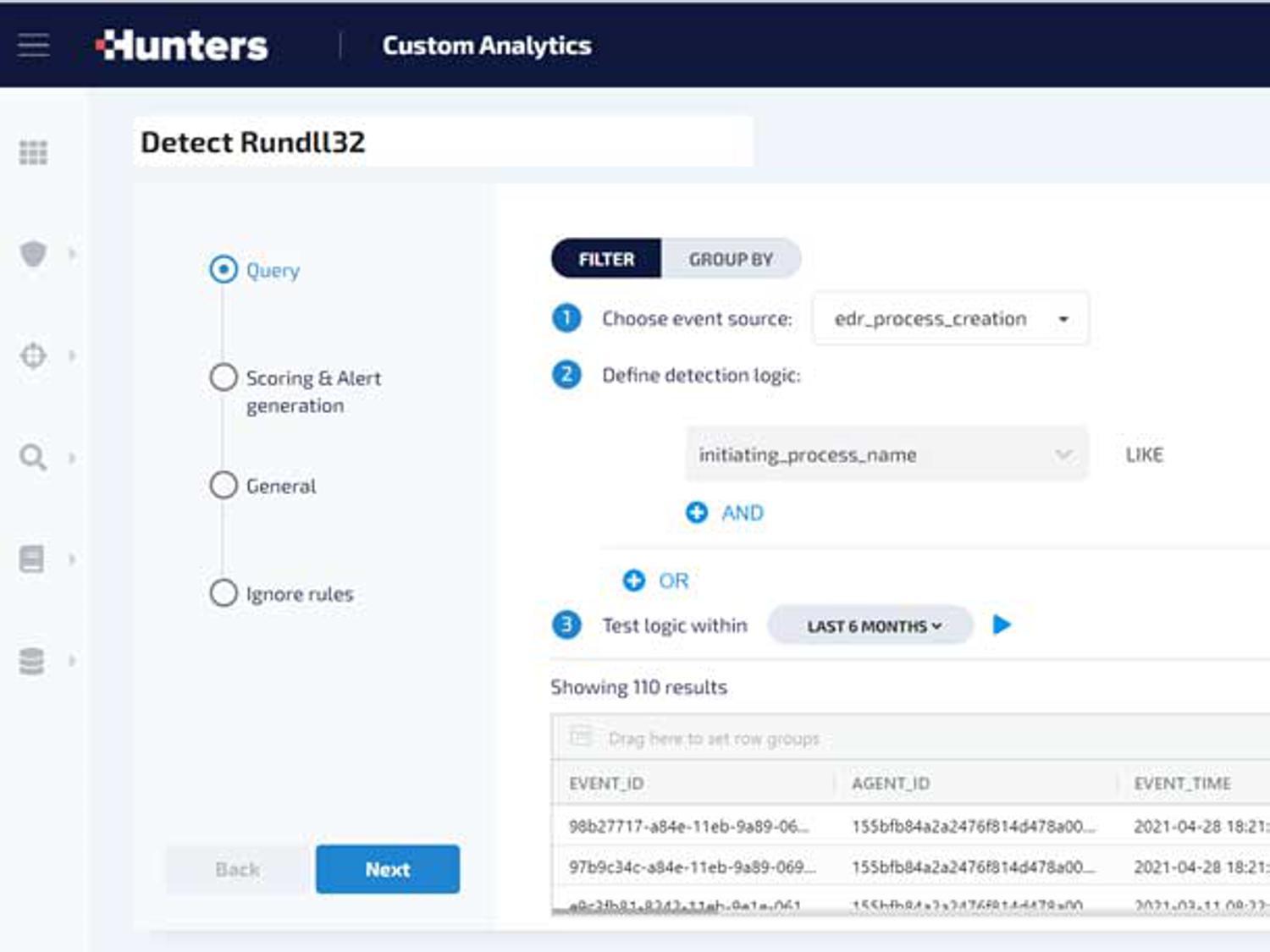Open the hamburger menu in header
Screen dimensions: 1270x952
33,45
